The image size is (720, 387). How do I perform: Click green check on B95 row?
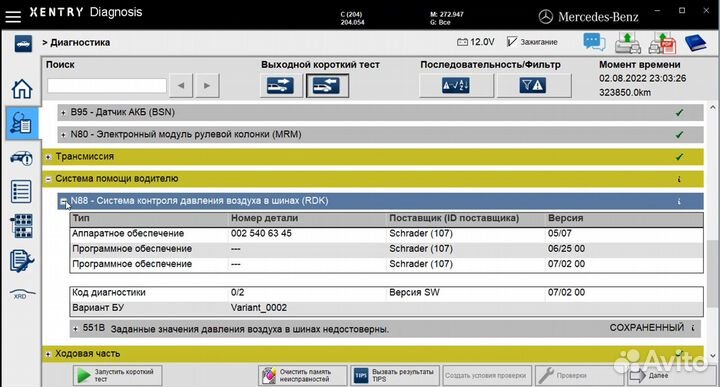click(680, 112)
